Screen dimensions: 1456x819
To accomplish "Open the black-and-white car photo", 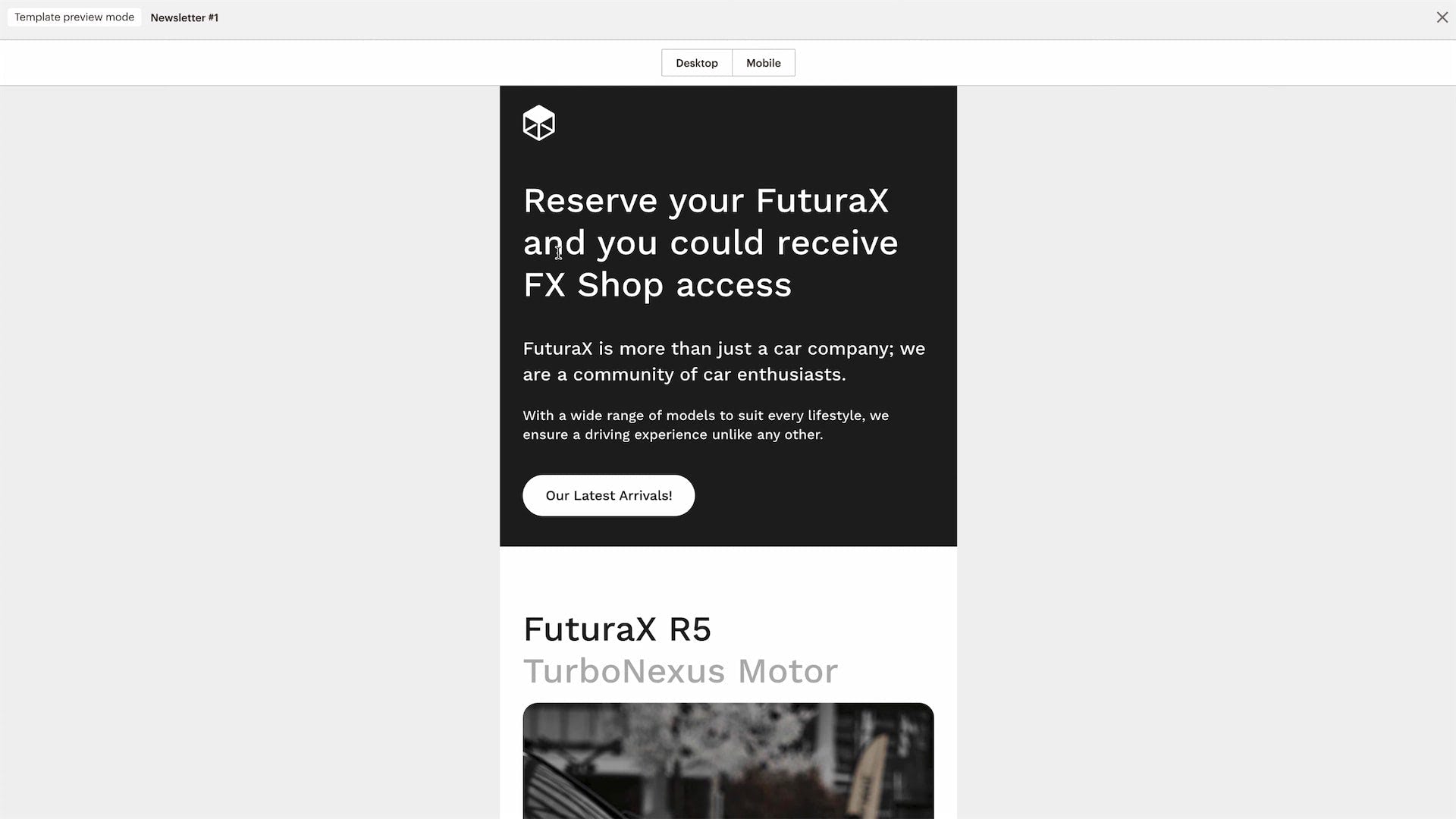I will [728, 761].
